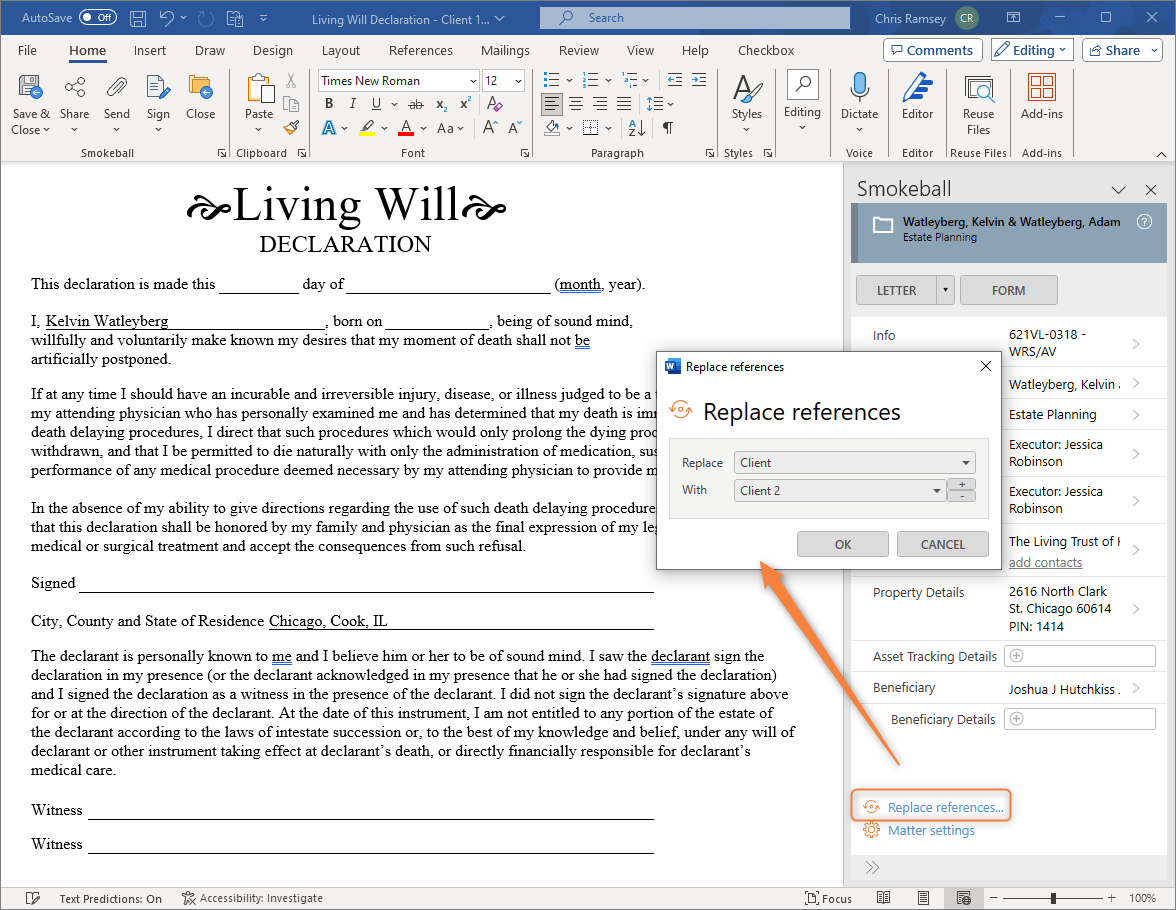Open the font size dropdown
1176x910 pixels.
coord(518,81)
